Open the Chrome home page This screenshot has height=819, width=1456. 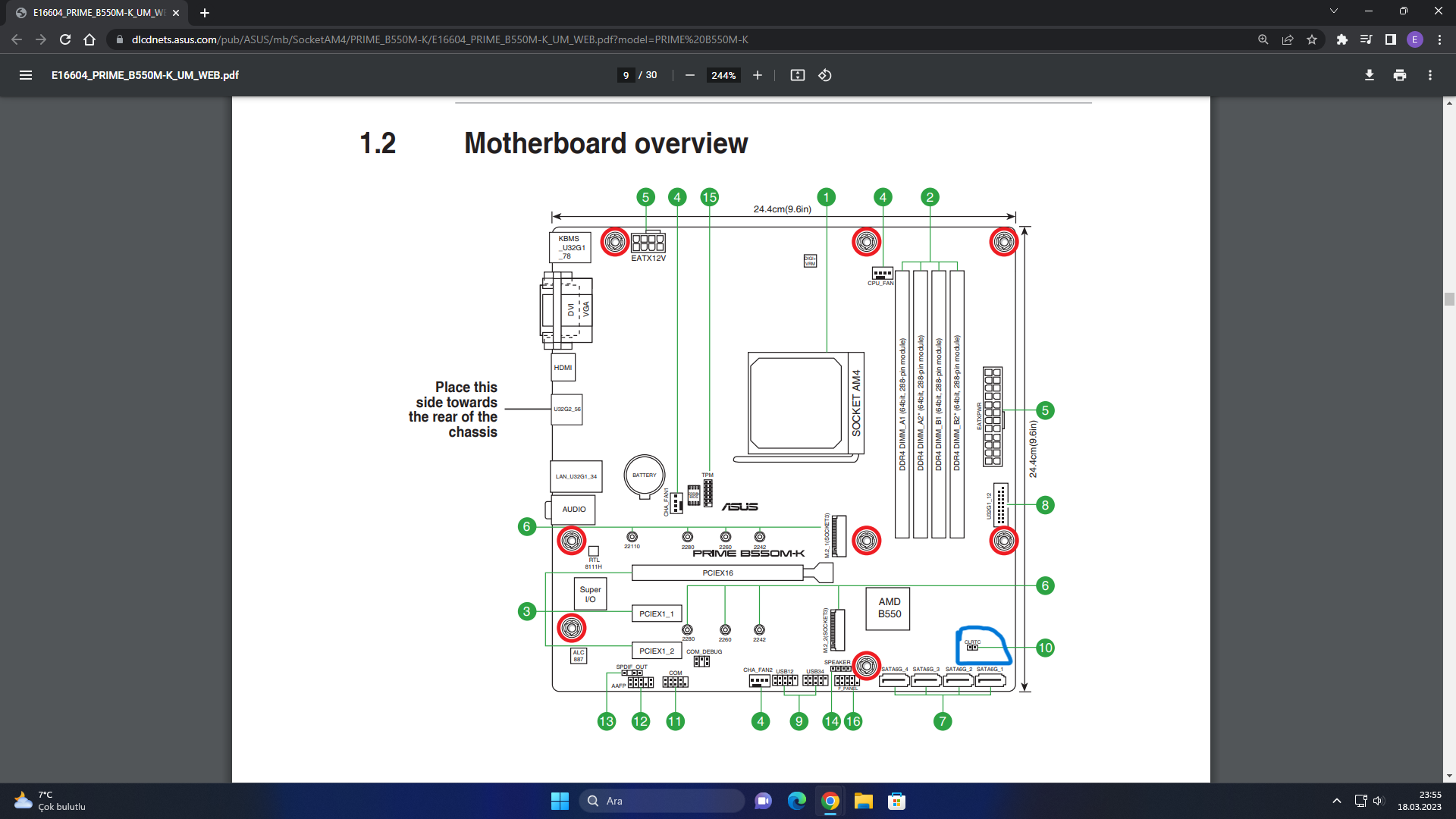[89, 39]
